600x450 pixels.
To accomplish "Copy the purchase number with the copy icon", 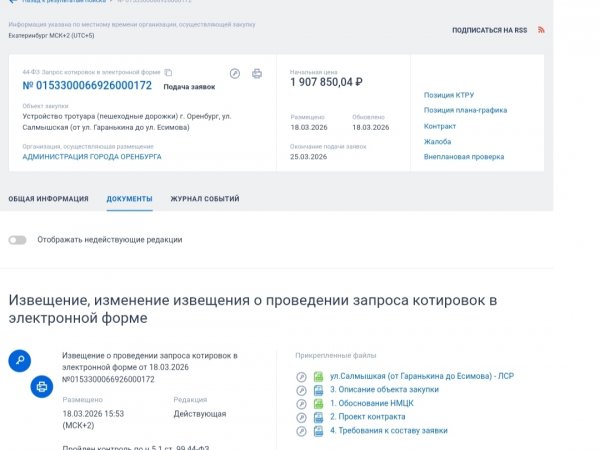I will 168,72.
